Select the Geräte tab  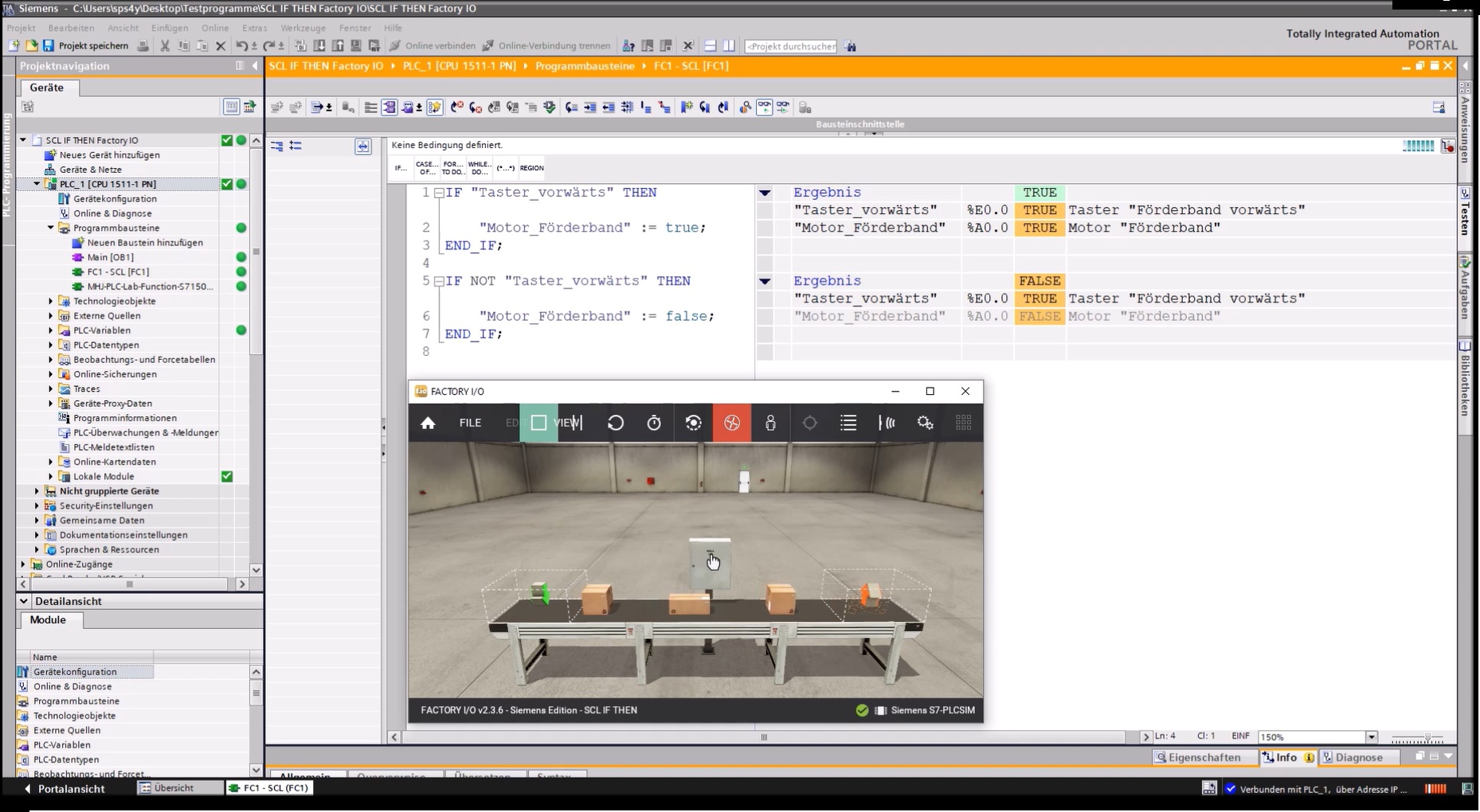46,88
